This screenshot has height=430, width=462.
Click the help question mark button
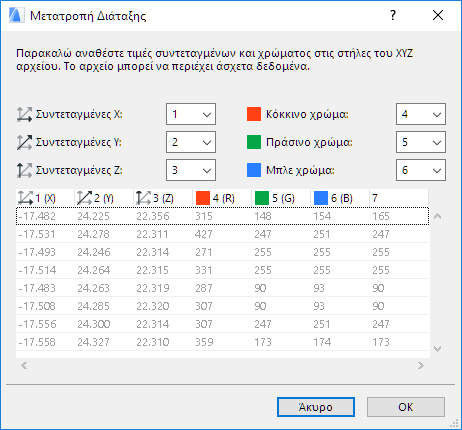[x=393, y=15]
